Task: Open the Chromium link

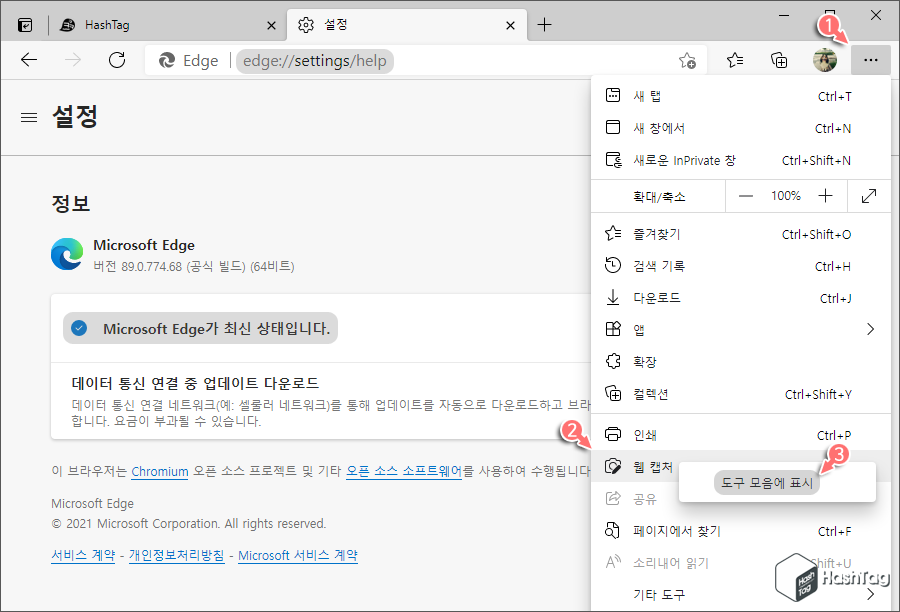Action: pos(160,471)
